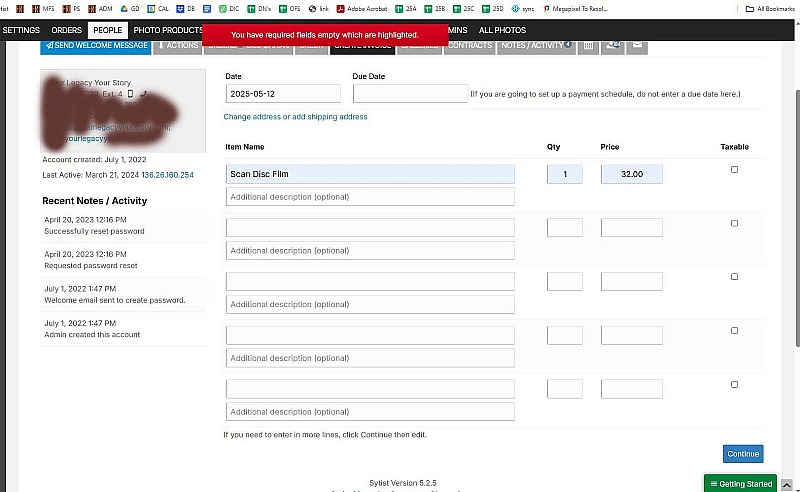This screenshot has height=492, width=800.
Task: Open the link bookmark
Action: [x=319, y=9]
